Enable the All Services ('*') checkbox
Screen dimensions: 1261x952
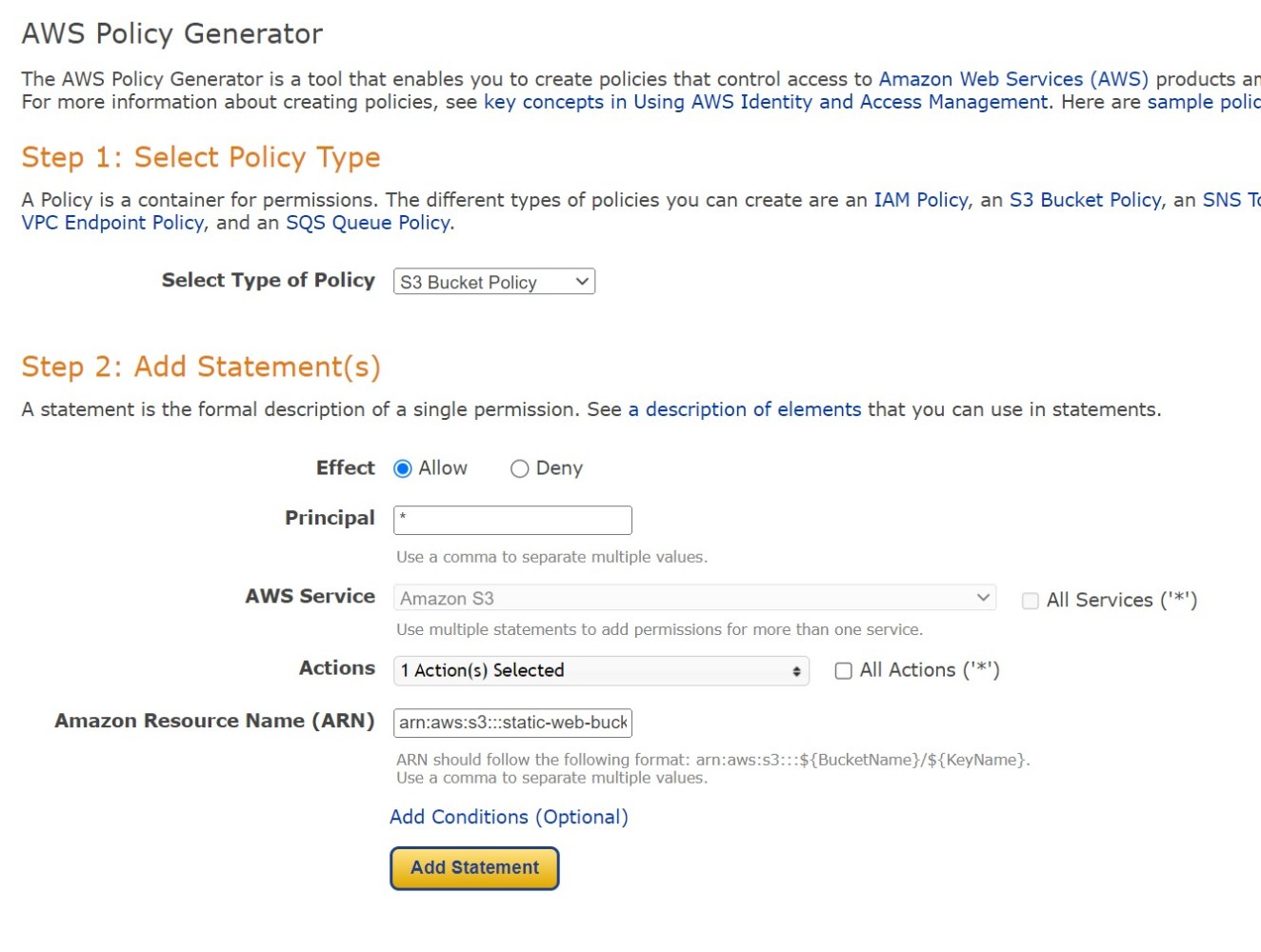click(x=1030, y=600)
